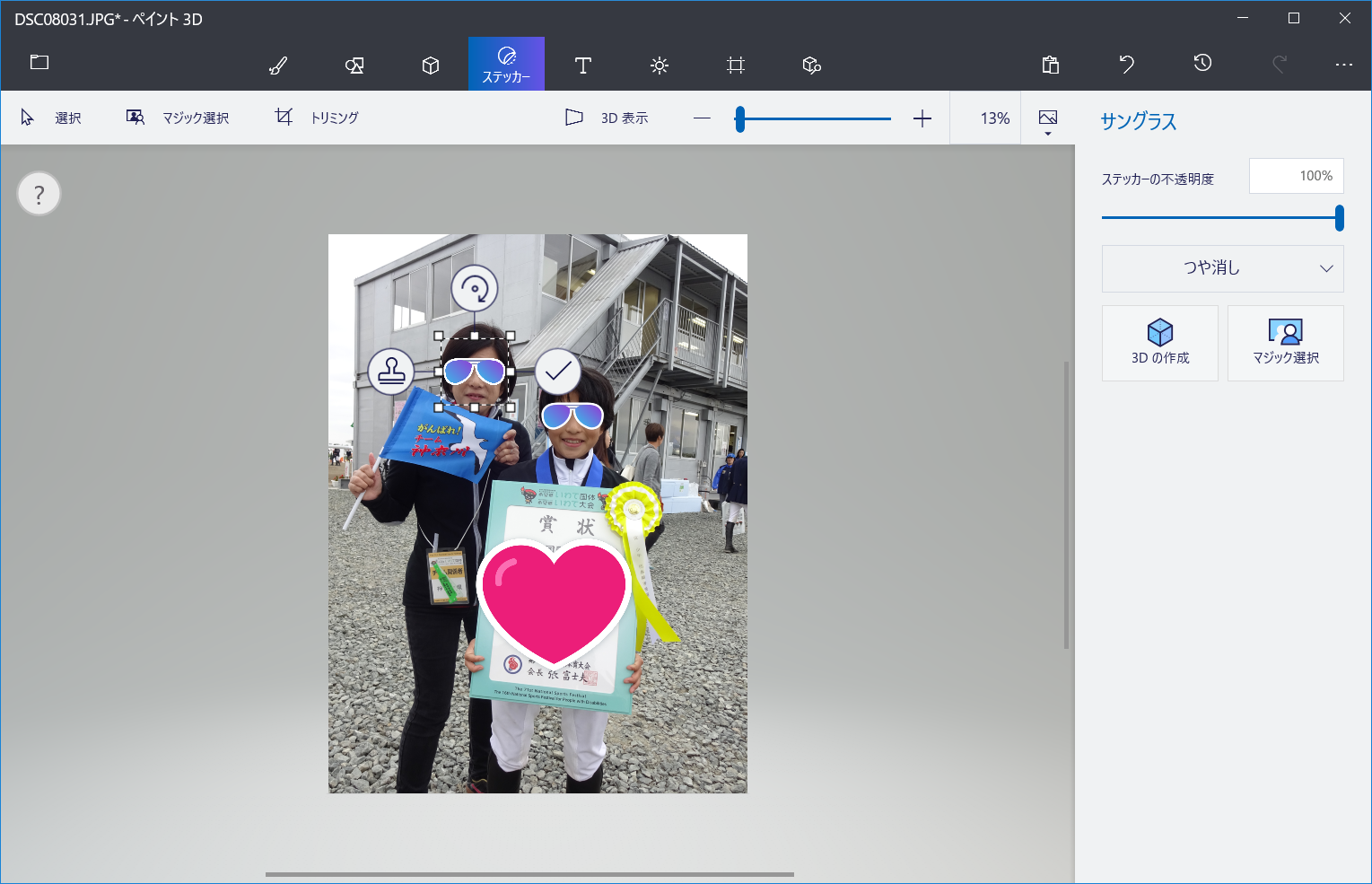
Task: Select the 2D shapes tool
Action: [354, 66]
